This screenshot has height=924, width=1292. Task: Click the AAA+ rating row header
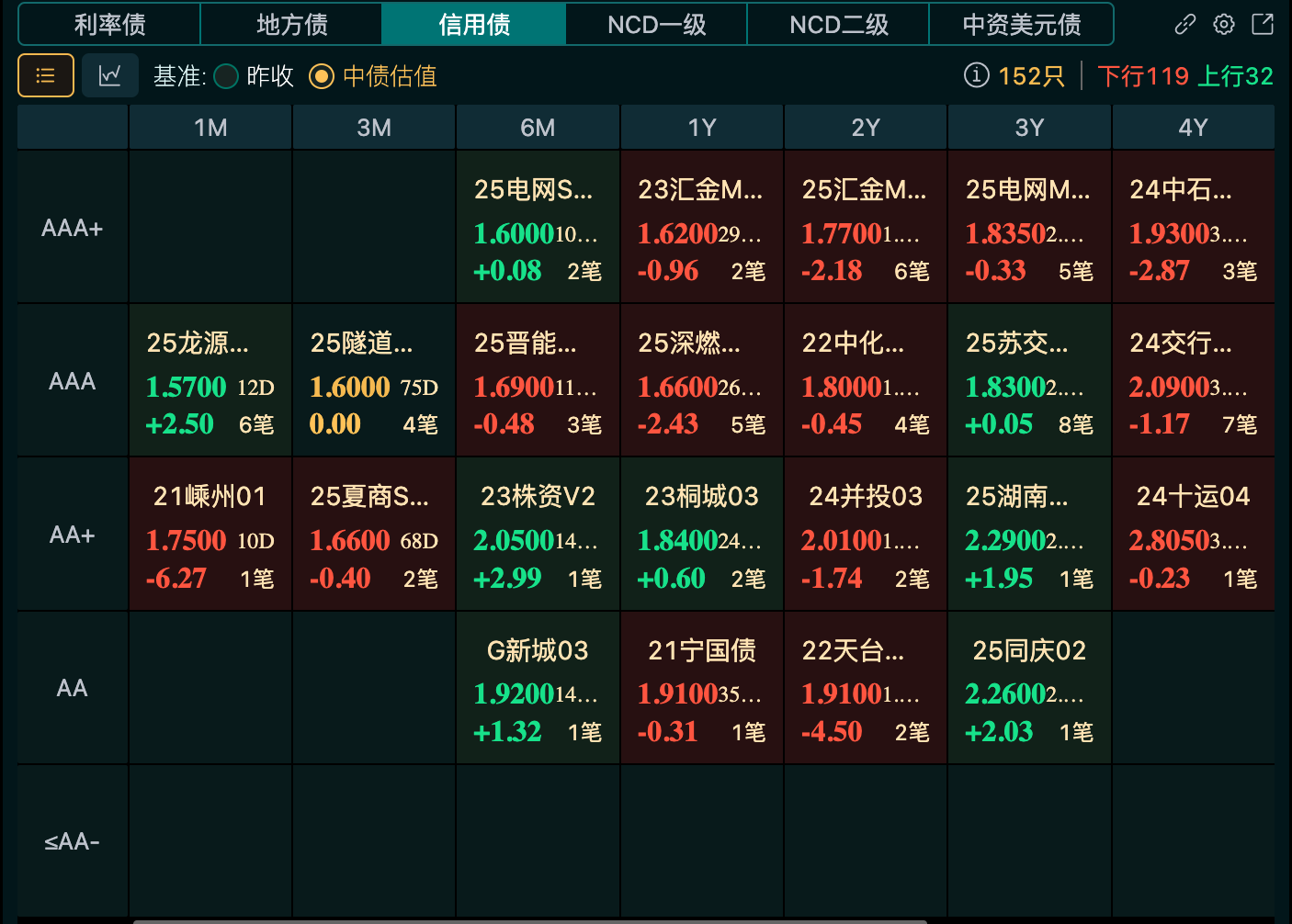tap(72, 228)
